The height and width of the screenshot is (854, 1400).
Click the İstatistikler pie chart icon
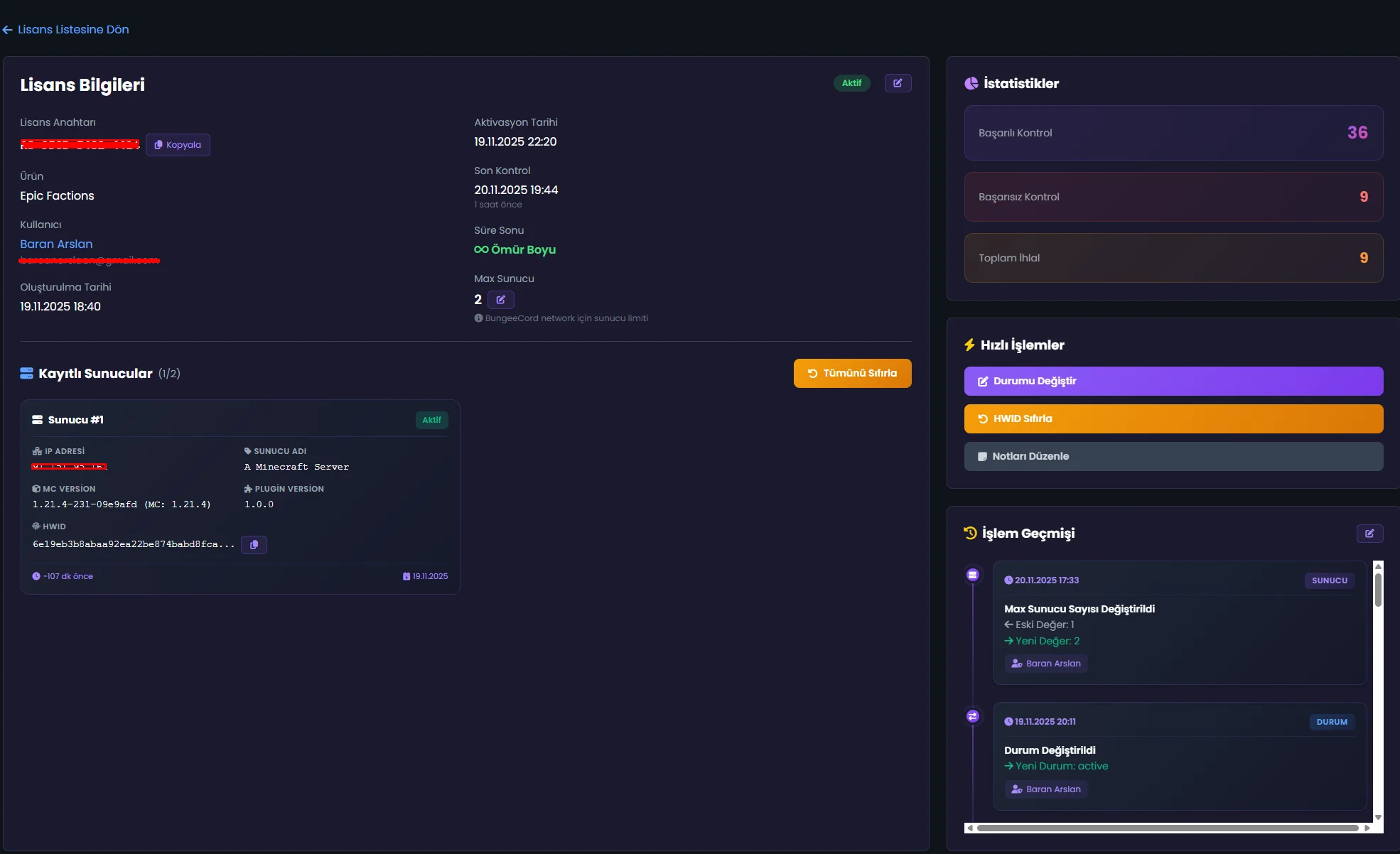(x=971, y=83)
